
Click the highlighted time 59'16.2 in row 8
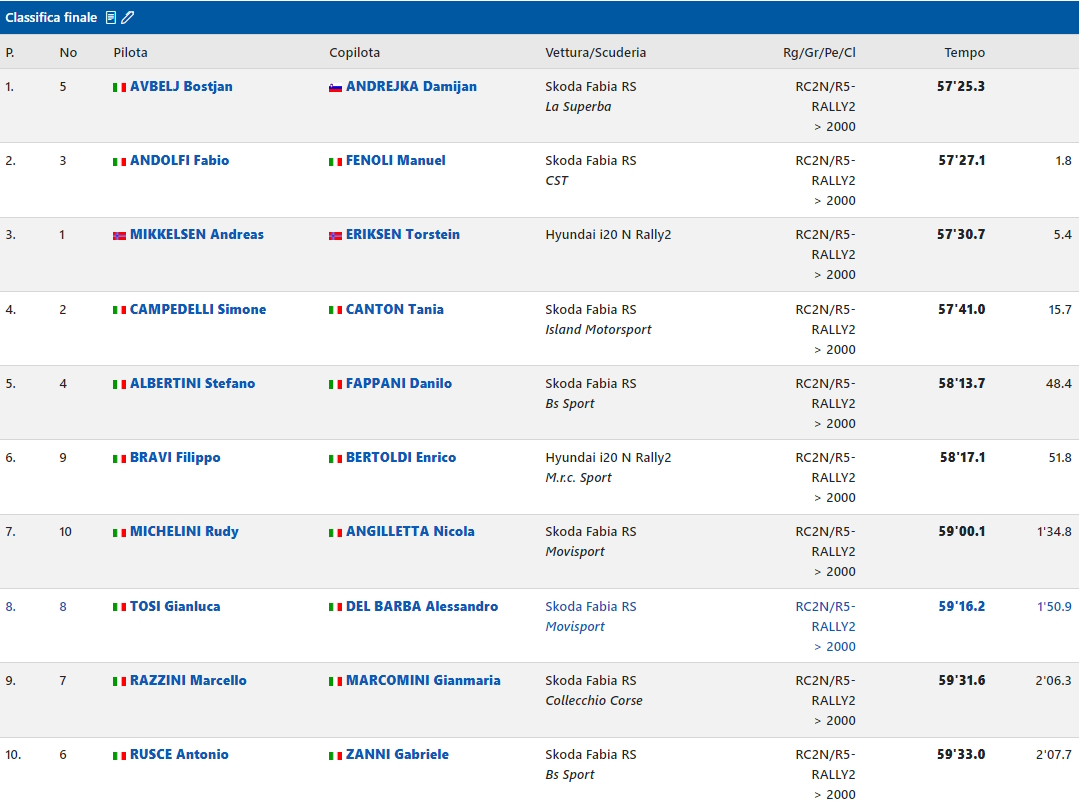point(961,607)
